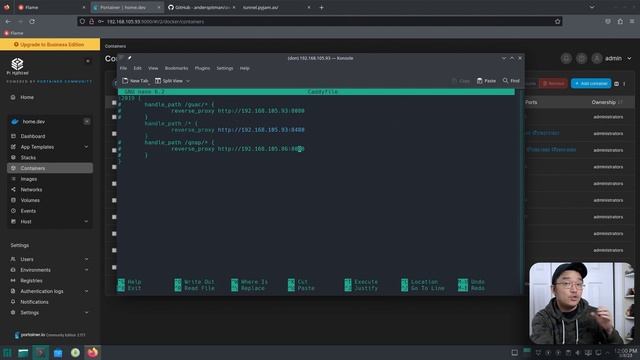Expand Authentication logs chevron

coord(86,291)
